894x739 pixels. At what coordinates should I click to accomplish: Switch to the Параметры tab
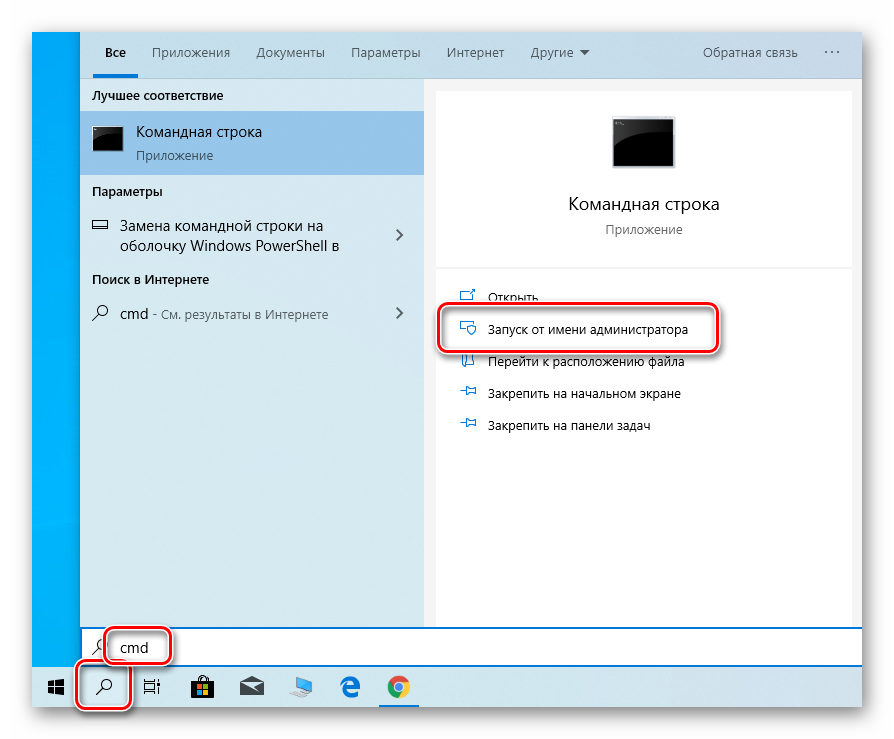pyautogui.click(x=385, y=52)
